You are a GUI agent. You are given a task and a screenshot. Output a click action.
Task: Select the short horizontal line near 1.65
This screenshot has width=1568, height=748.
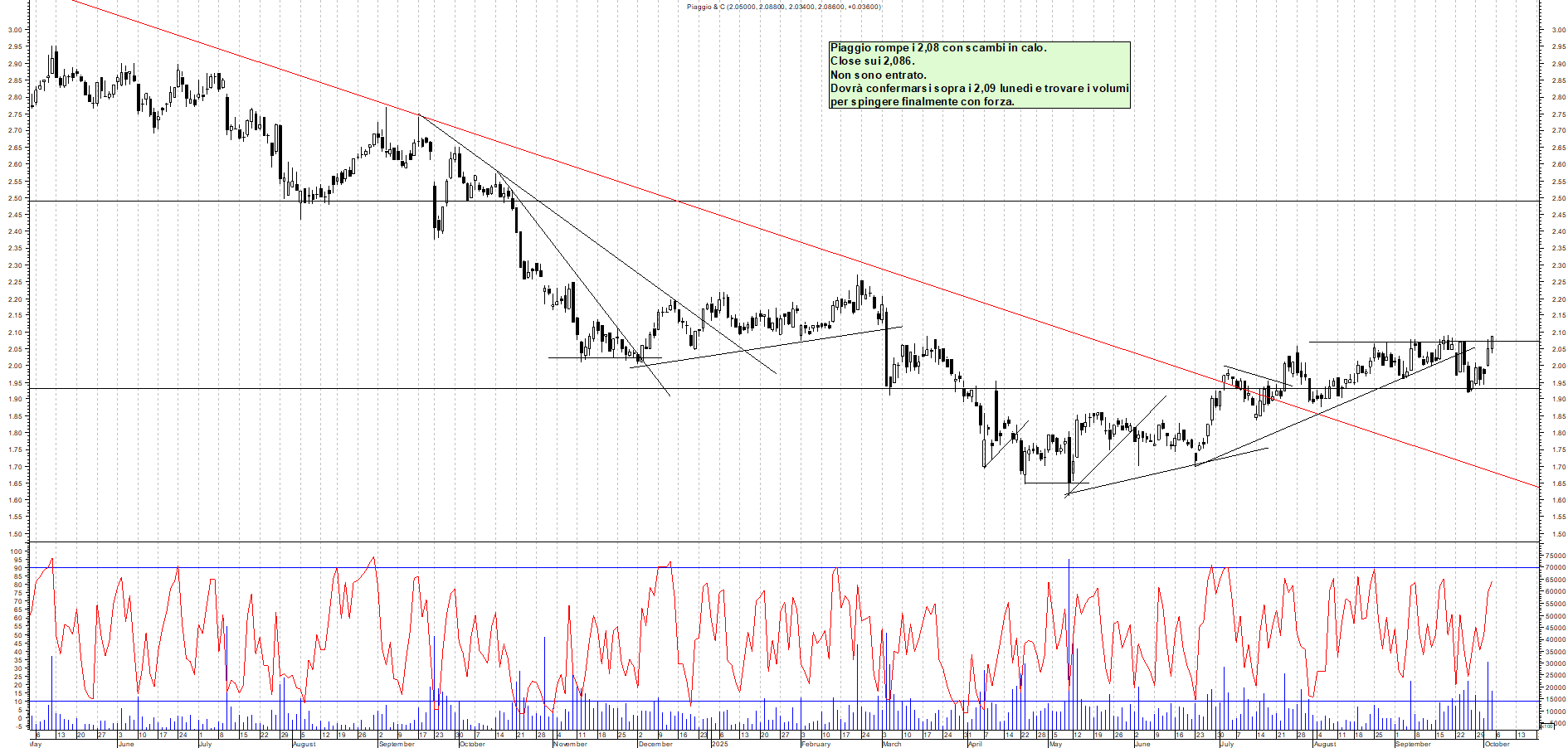click(x=1047, y=483)
